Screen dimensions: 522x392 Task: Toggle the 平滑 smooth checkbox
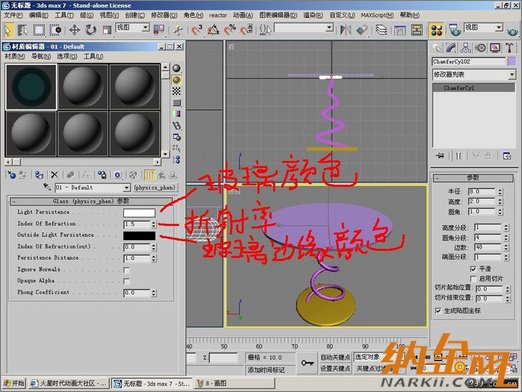tap(473, 269)
